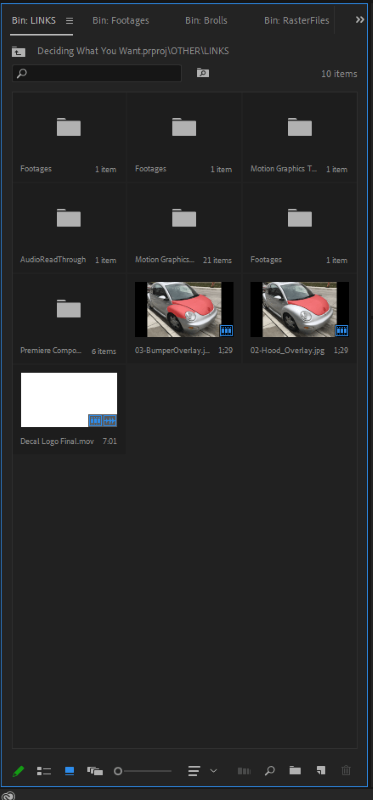Viewport: 373px width, 800px height.
Task: Select the 02-Hood_Overlay.jpg thumbnail
Action: 300,309
